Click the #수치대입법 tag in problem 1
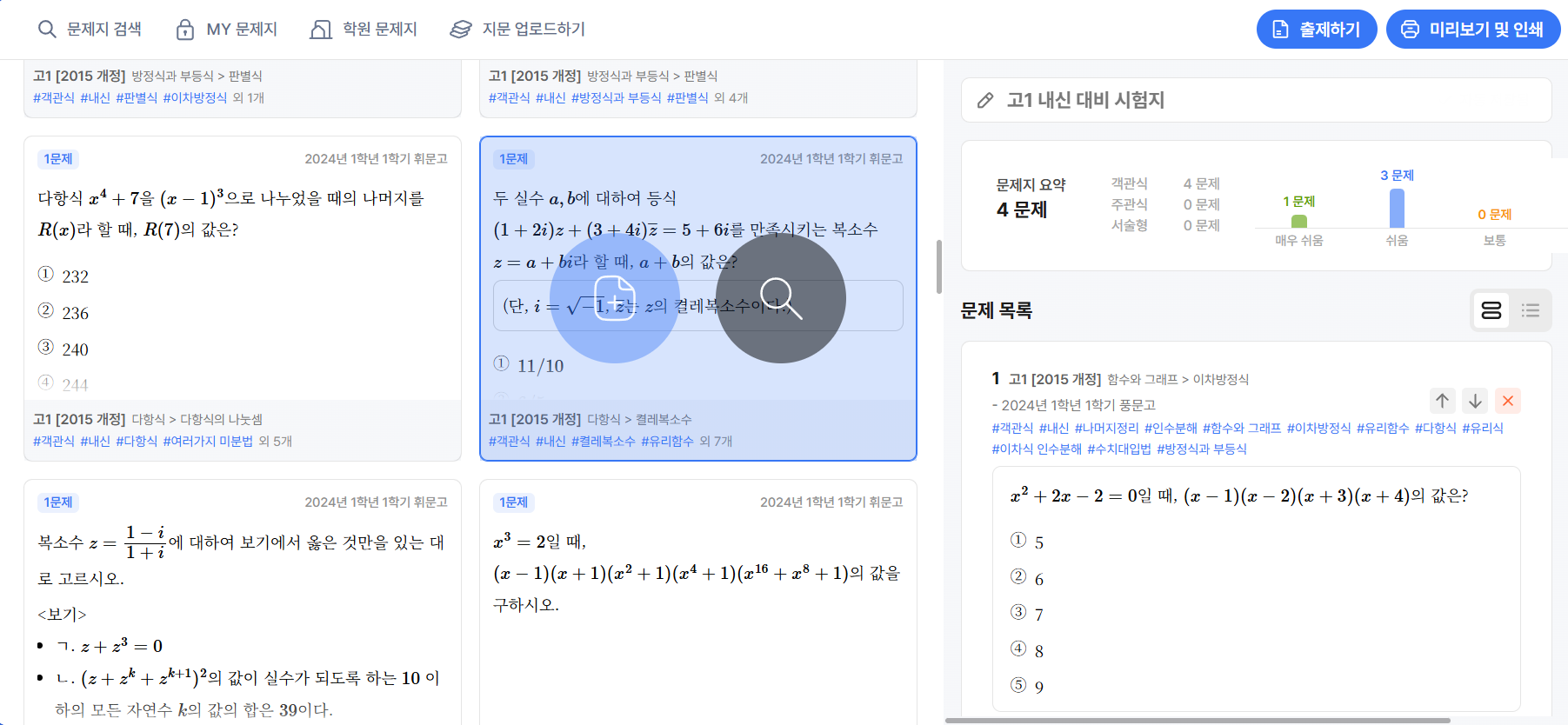This screenshot has width=1568, height=725. (x=1119, y=449)
